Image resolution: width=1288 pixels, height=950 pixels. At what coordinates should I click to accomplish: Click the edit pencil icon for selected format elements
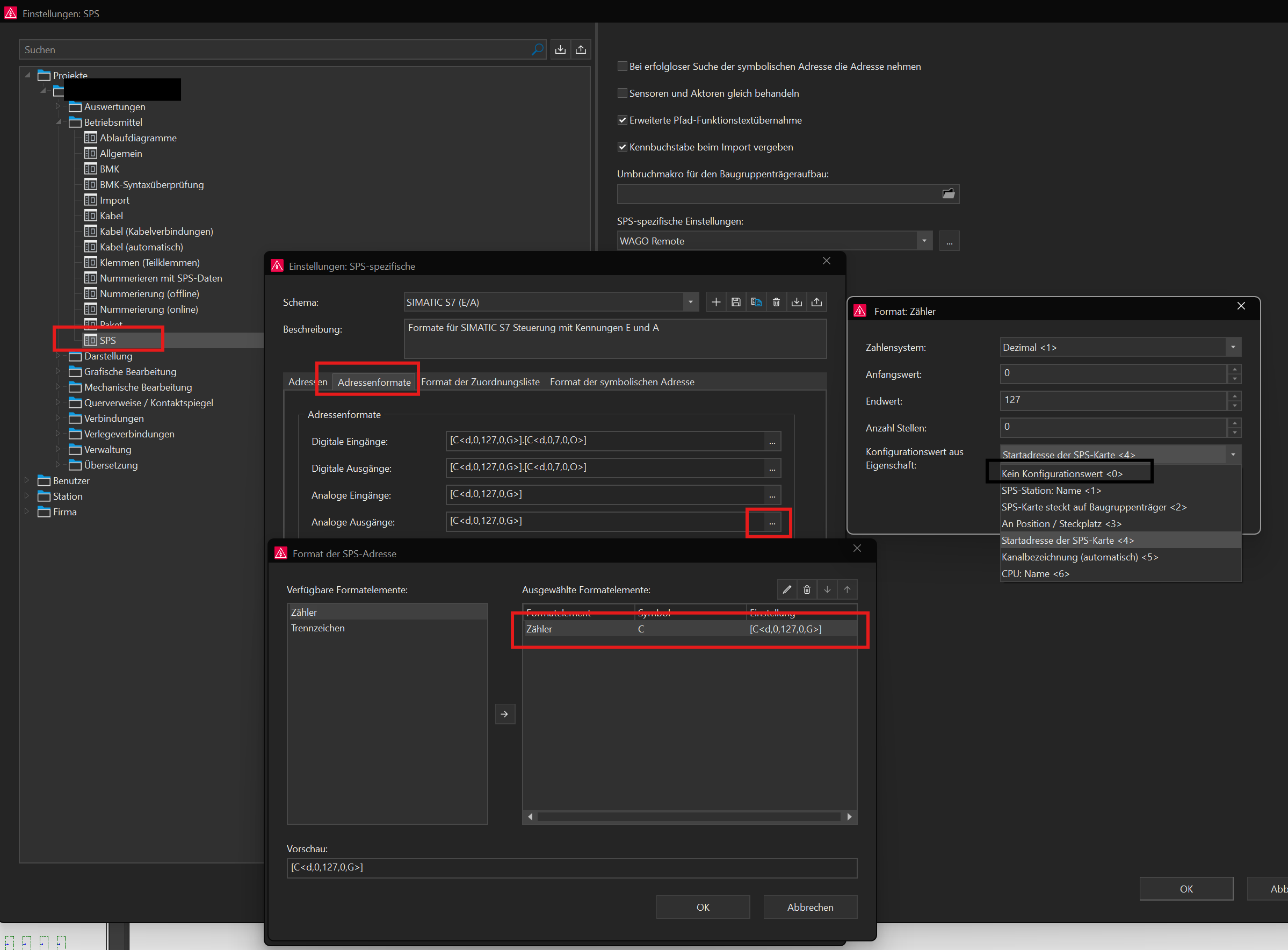coord(787,589)
